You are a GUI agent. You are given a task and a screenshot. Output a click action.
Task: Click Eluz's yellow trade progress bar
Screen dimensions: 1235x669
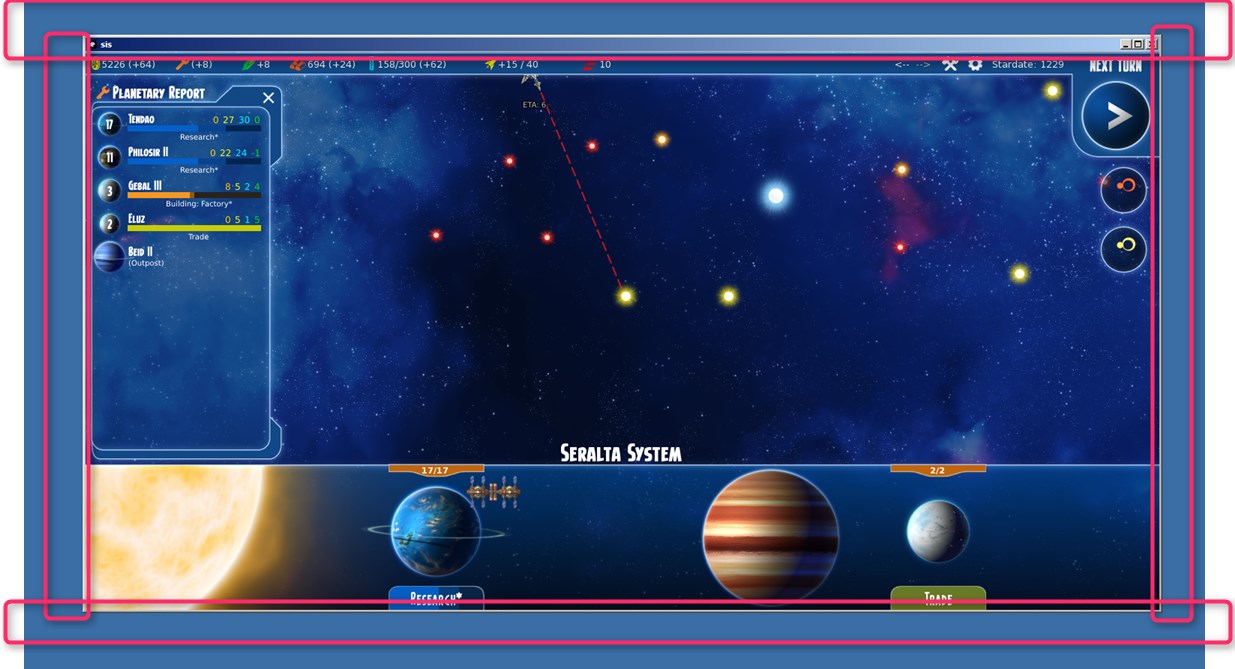194,228
